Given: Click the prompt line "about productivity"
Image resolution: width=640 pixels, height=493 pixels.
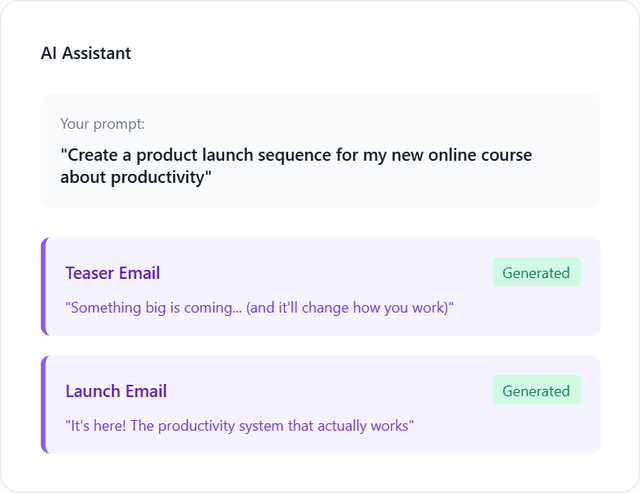Looking at the screenshot, I should click(x=136, y=177).
